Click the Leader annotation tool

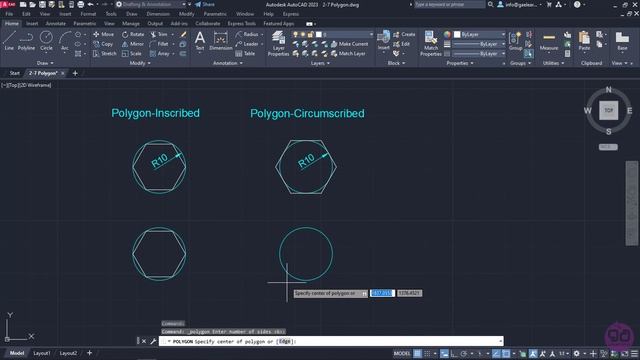247,44
